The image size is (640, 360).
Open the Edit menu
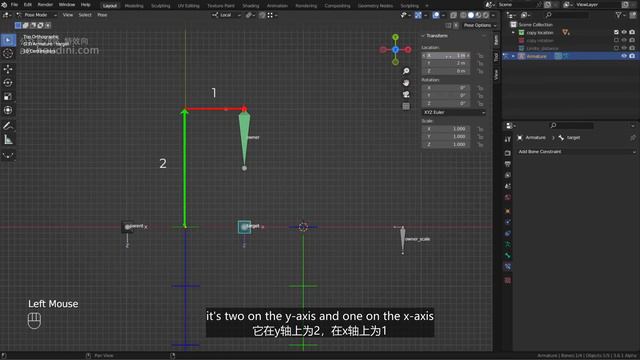28,4
